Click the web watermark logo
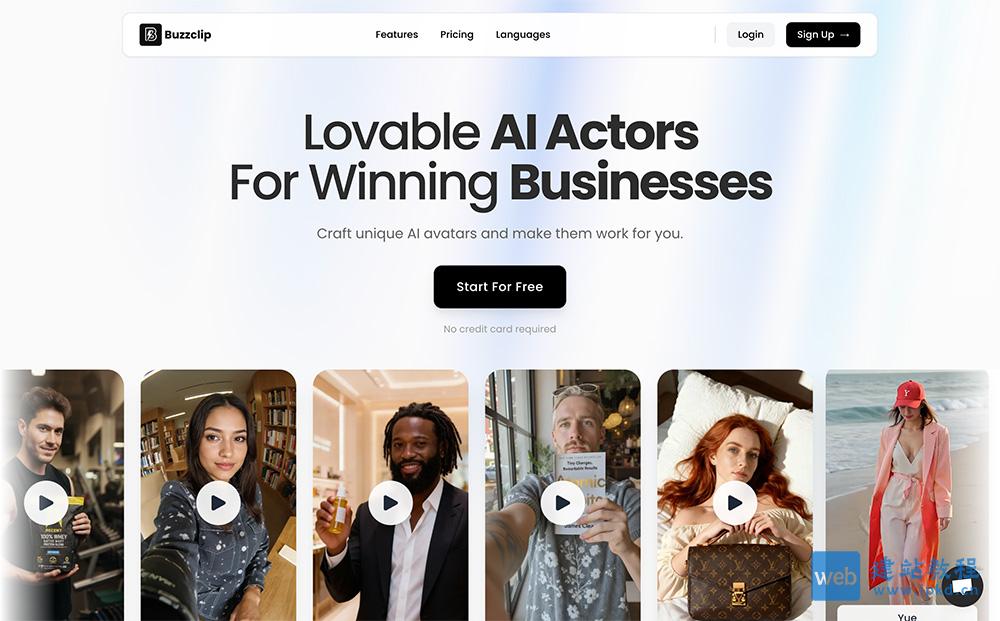This screenshot has height=621, width=1000. click(835, 576)
